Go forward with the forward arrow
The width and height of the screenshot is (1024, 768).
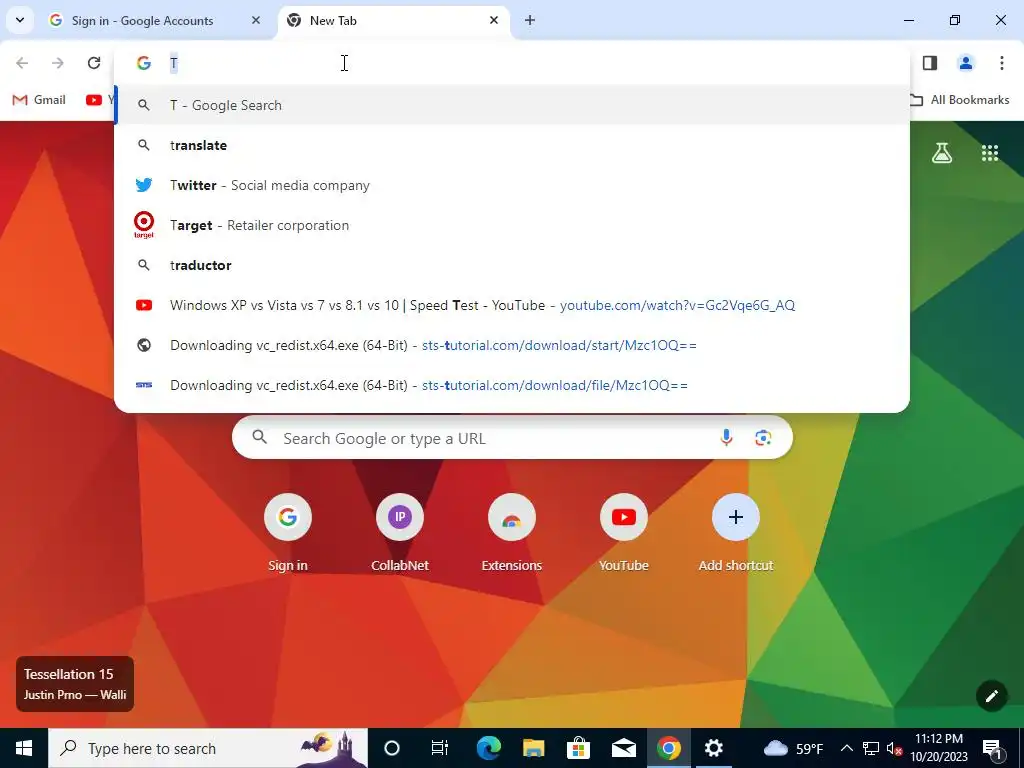click(57, 63)
